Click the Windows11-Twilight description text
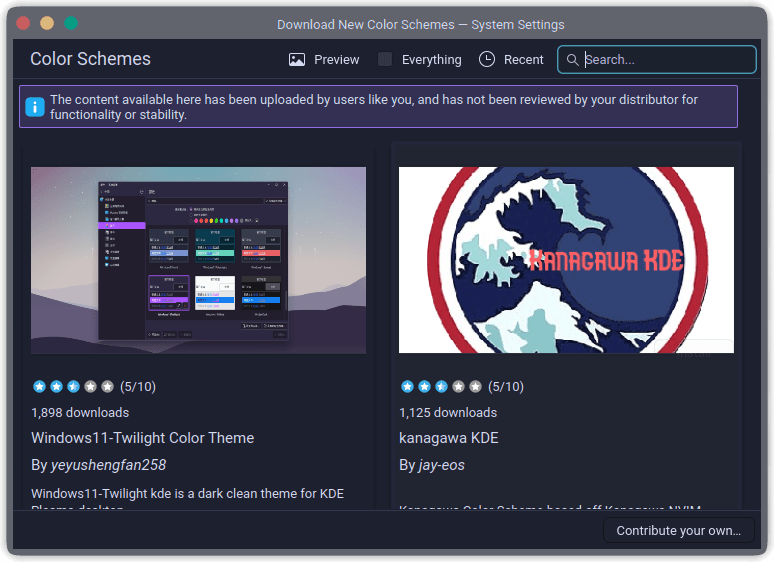Viewport: 774px width, 562px height. 188,497
